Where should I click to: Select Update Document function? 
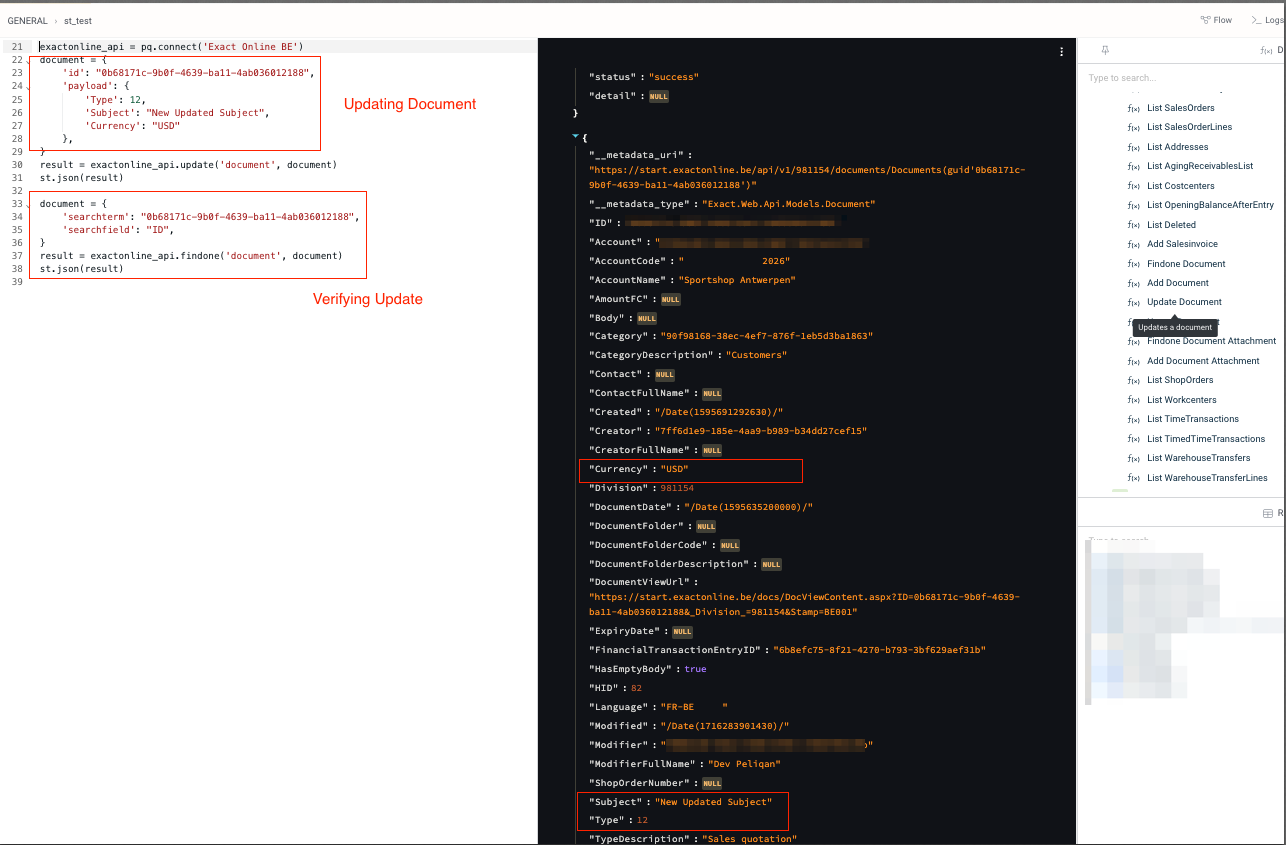(1184, 302)
